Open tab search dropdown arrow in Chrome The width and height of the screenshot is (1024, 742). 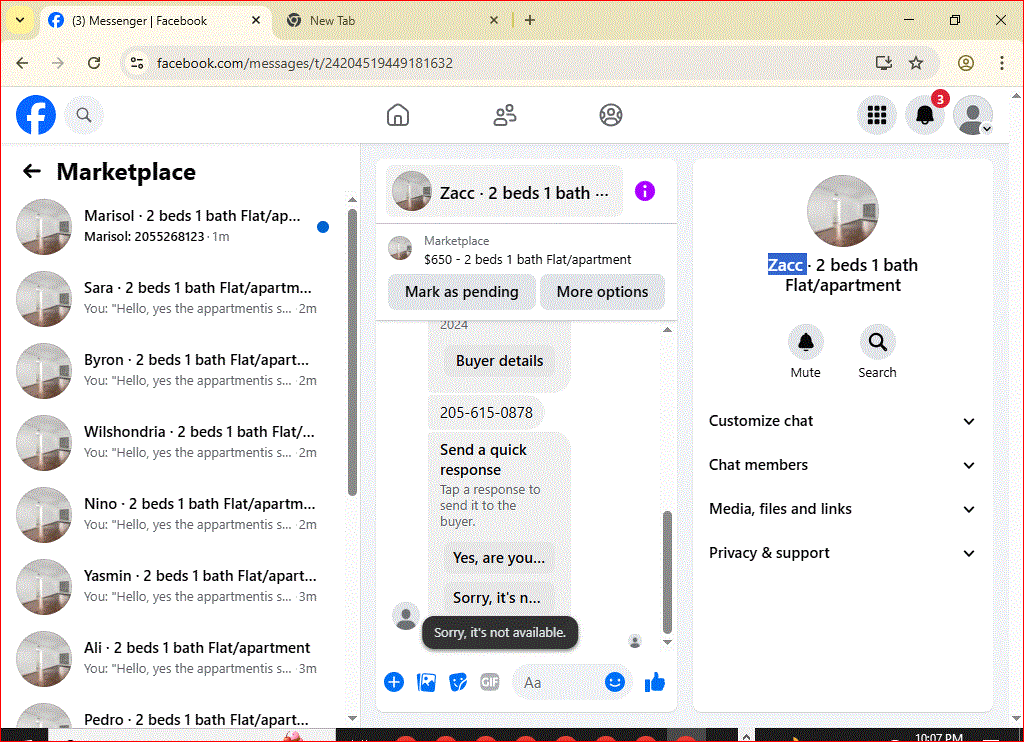click(x=20, y=20)
